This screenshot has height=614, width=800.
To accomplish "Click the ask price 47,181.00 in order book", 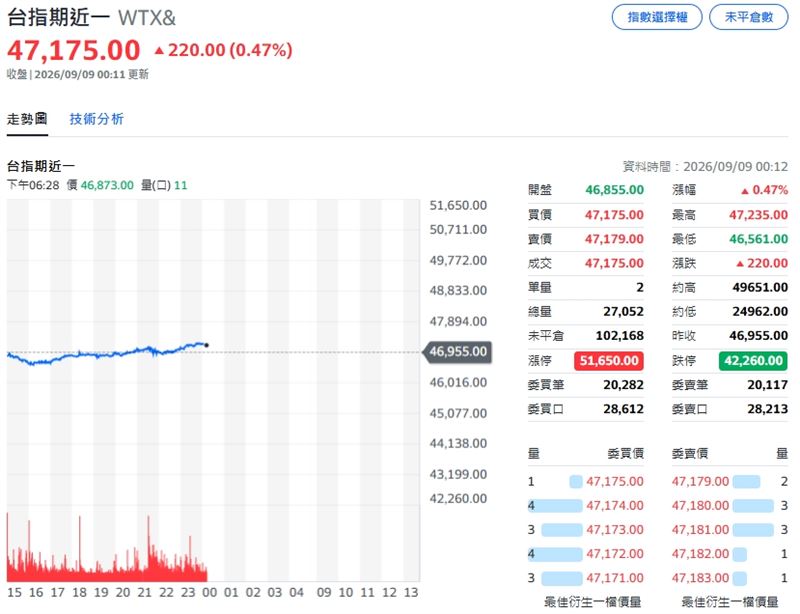I will point(701,530).
